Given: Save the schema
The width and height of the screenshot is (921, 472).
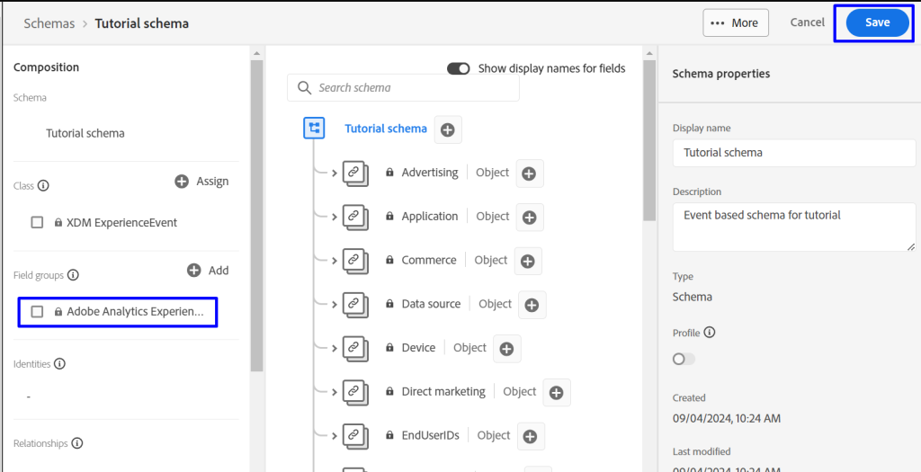Looking at the screenshot, I should tap(877, 23).
